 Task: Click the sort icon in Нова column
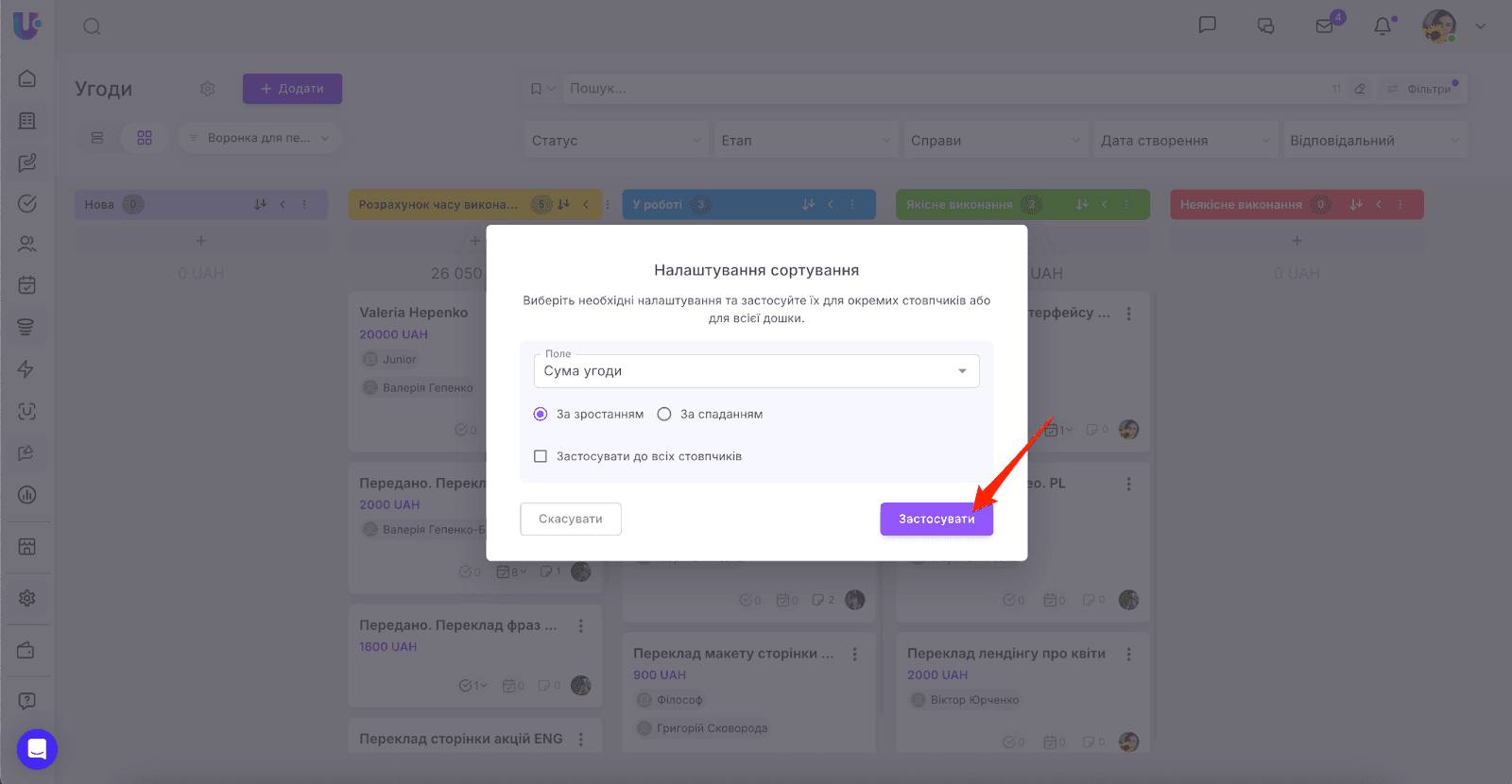[x=260, y=204]
